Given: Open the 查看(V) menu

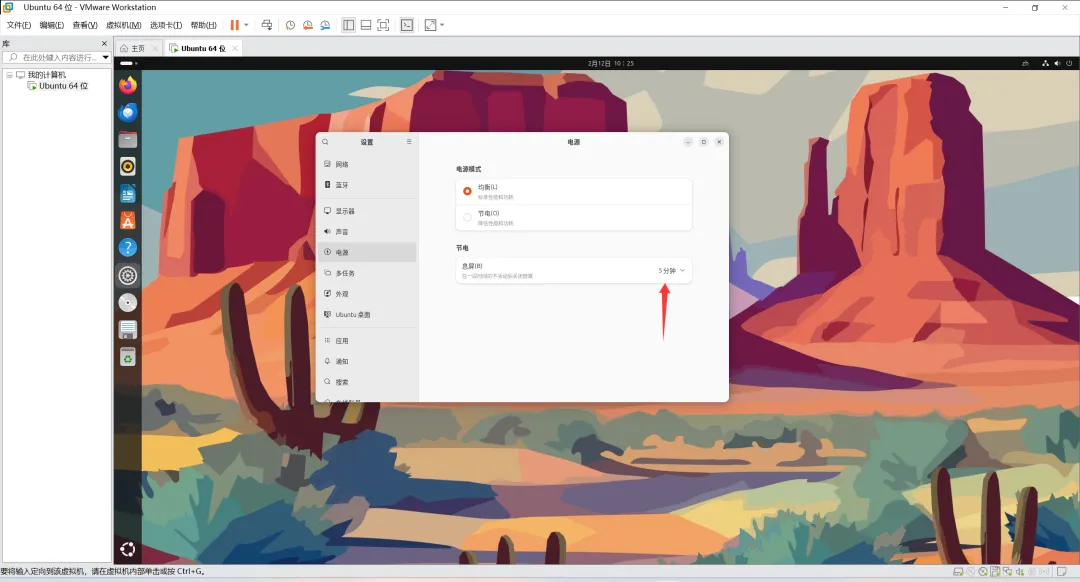Looking at the screenshot, I should tap(85, 25).
